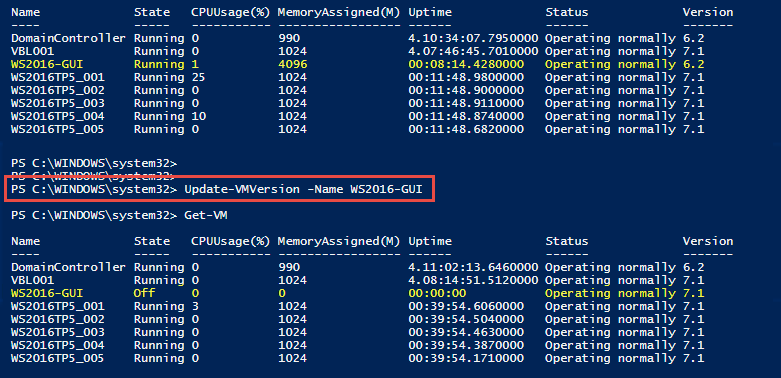The width and height of the screenshot is (781, 378).
Task: Click the Get-VM command text
Action: point(206,216)
